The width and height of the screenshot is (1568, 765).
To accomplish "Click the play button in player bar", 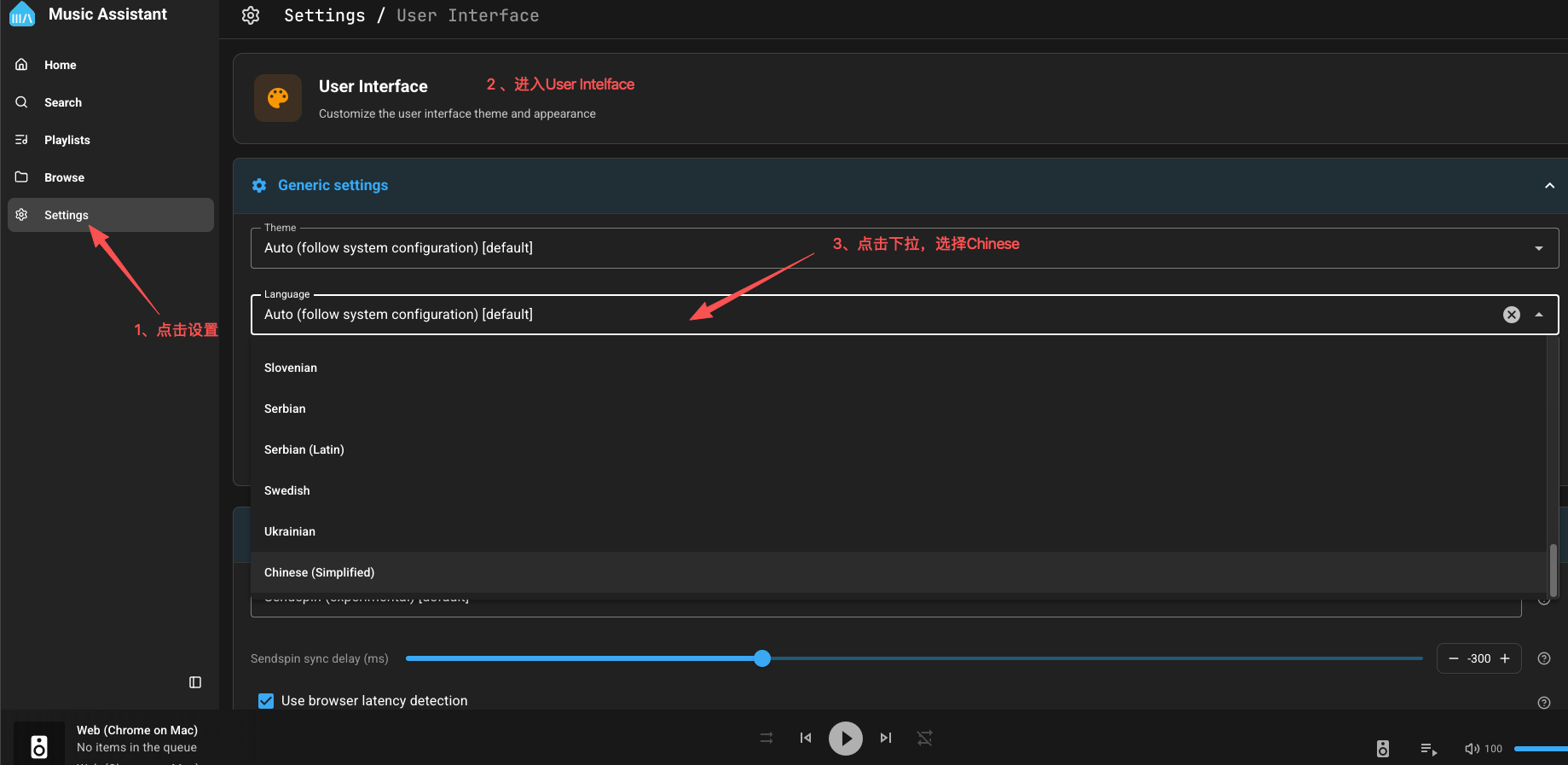I will [845, 739].
